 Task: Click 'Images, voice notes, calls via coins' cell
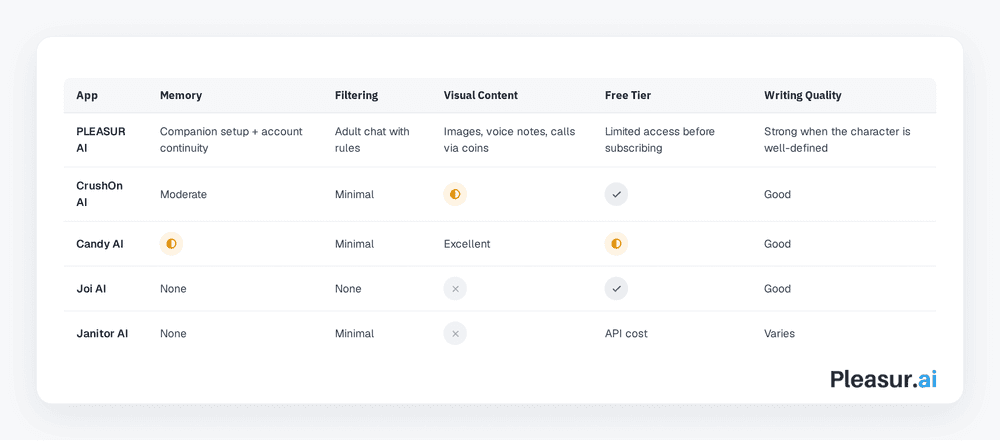[510, 140]
